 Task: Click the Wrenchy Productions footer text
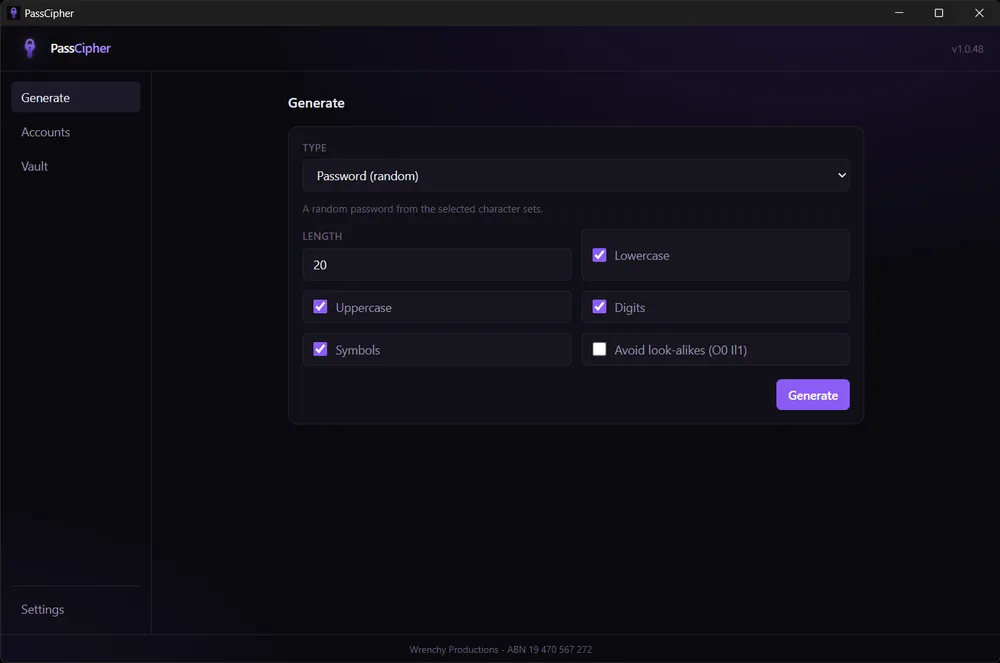coord(501,650)
